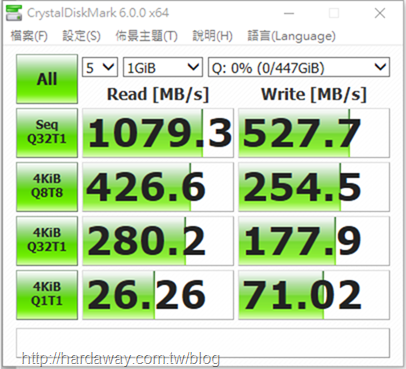Select the 4KiB Q8T8 read result 426.6

tap(158, 187)
